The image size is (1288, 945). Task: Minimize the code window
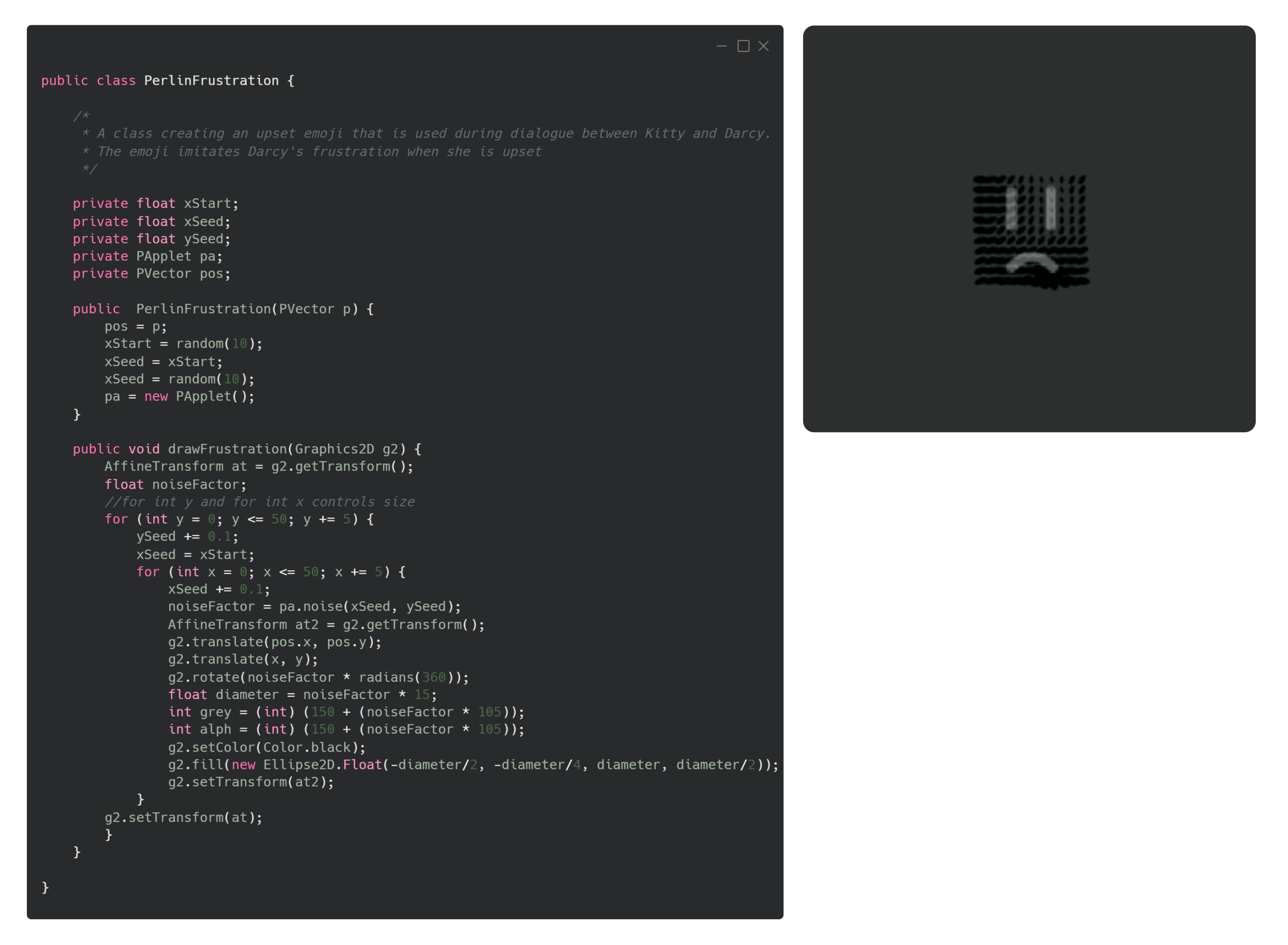click(722, 46)
